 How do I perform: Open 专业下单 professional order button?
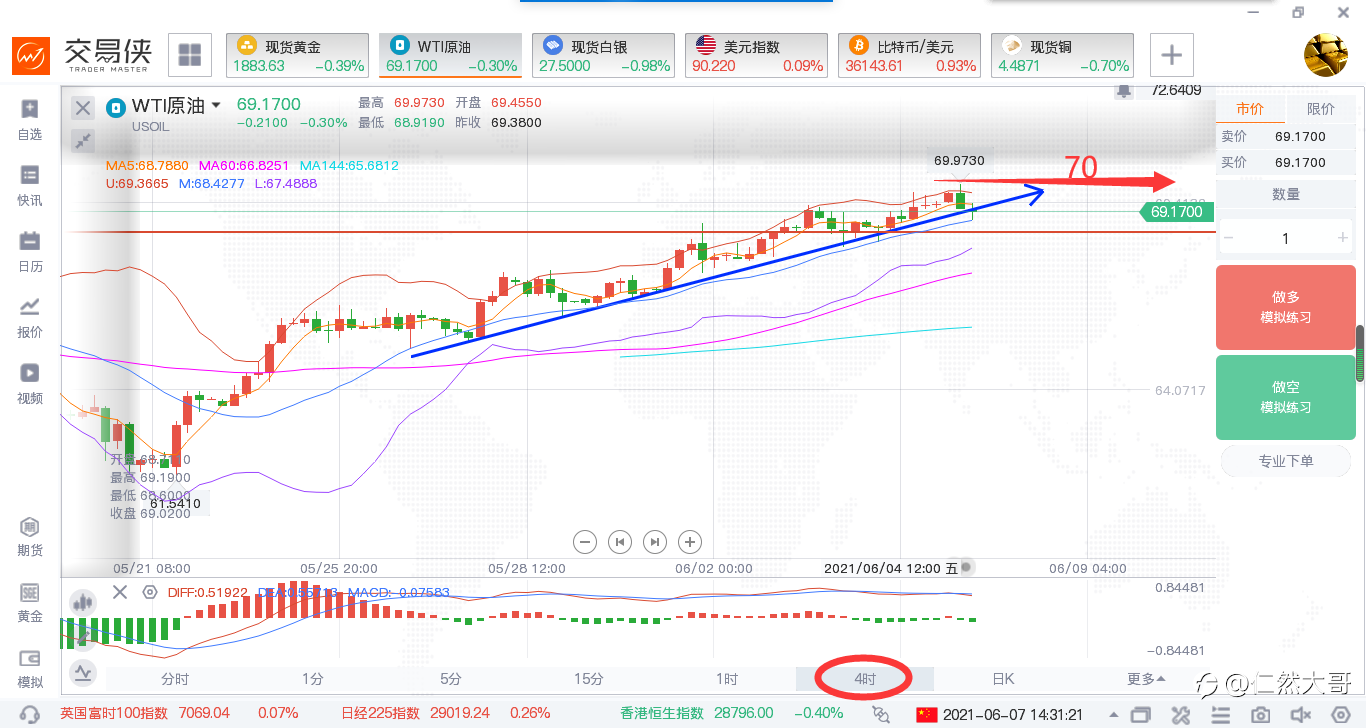(1286, 461)
